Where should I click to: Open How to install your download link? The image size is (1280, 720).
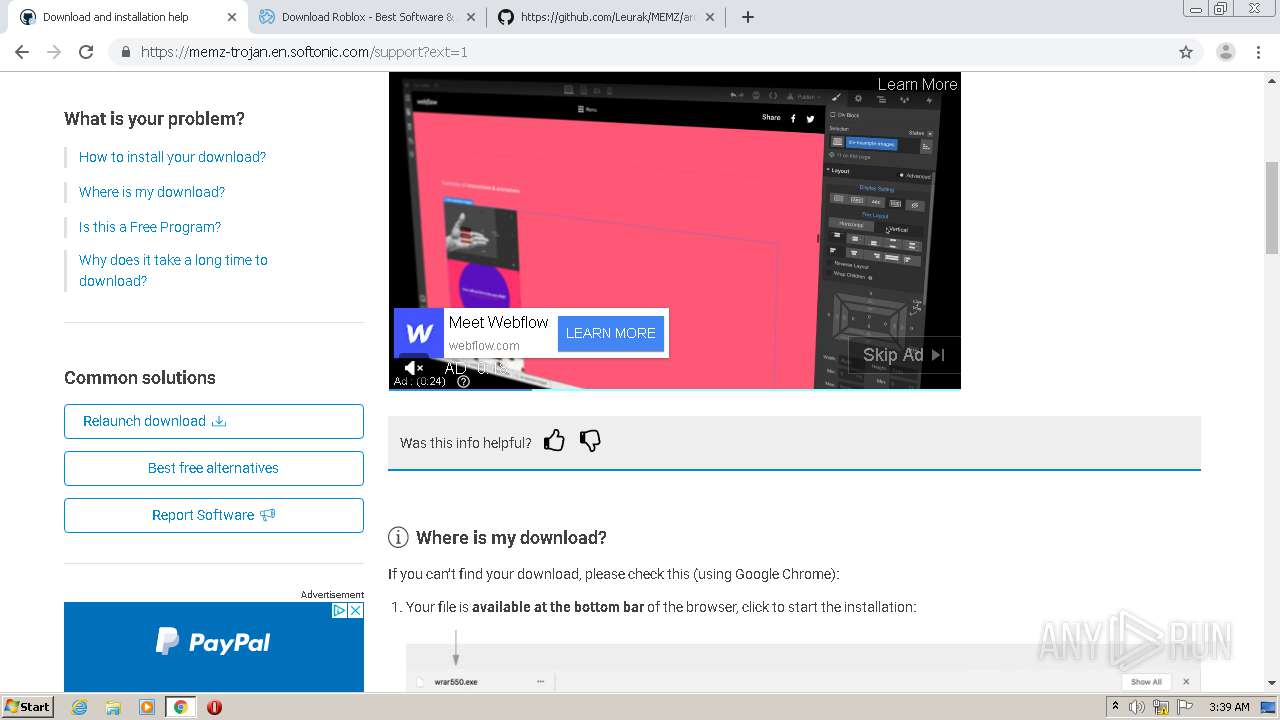(x=172, y=157)
